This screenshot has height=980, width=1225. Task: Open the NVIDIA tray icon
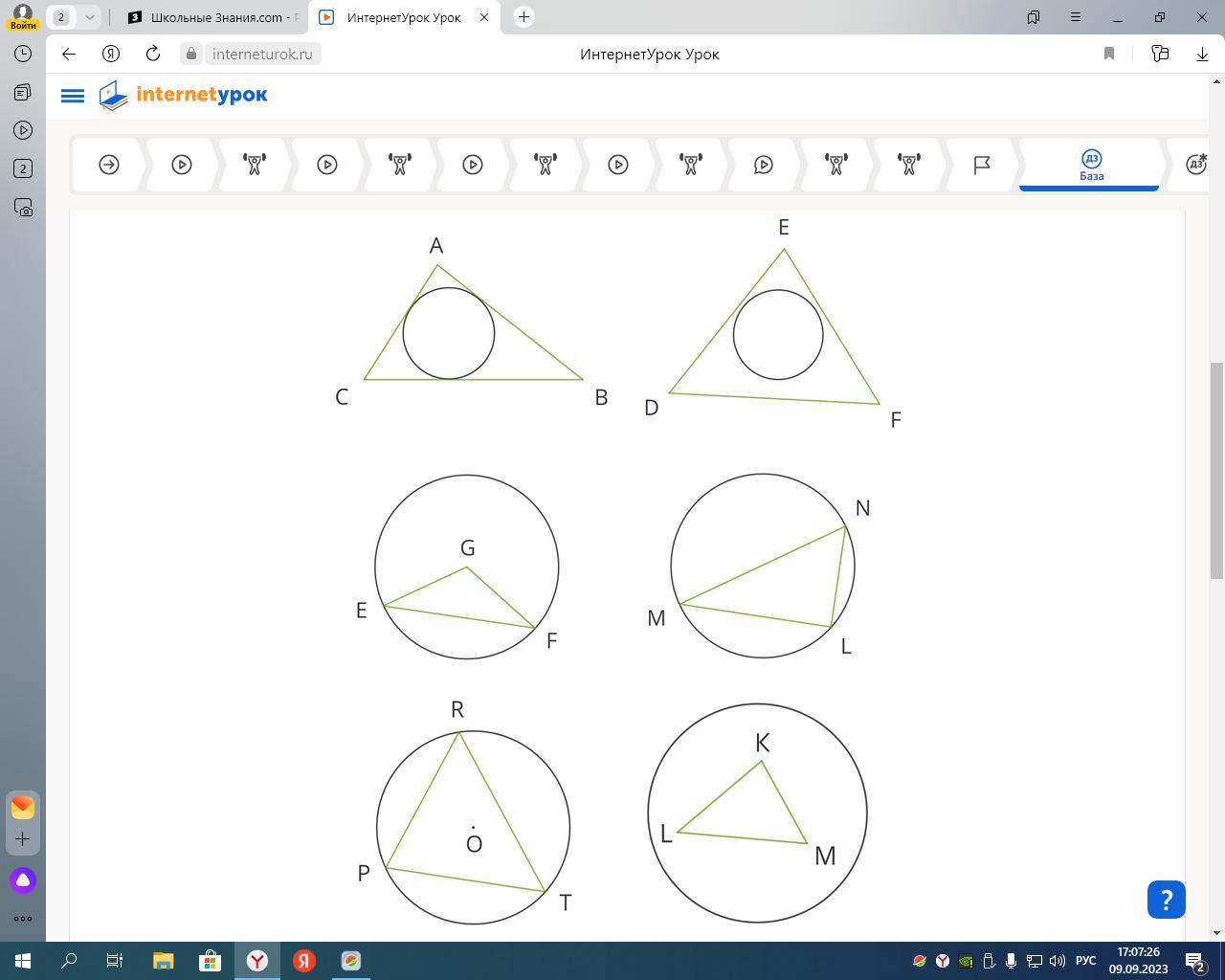[x=966, y=961]
